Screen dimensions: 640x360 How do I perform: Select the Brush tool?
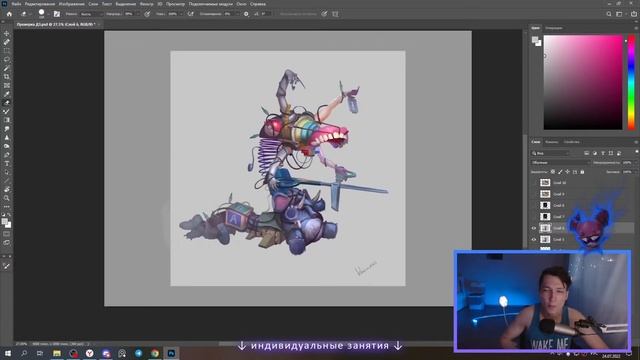tap(7, 111)
